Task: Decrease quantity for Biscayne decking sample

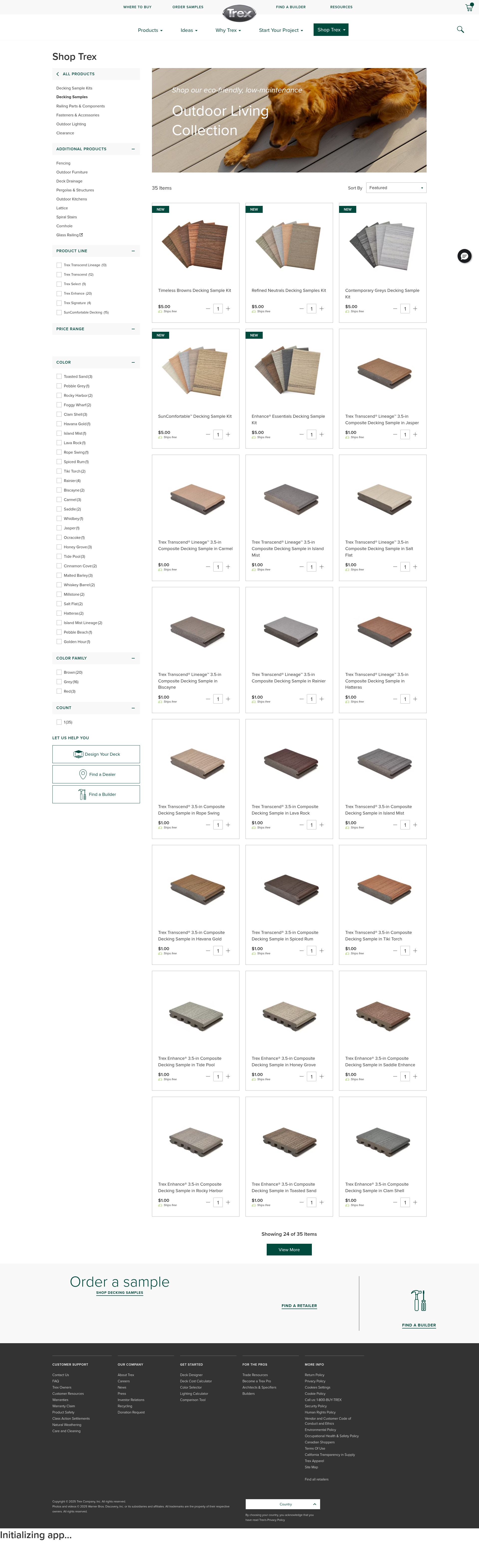Action: tap(208, 699)
